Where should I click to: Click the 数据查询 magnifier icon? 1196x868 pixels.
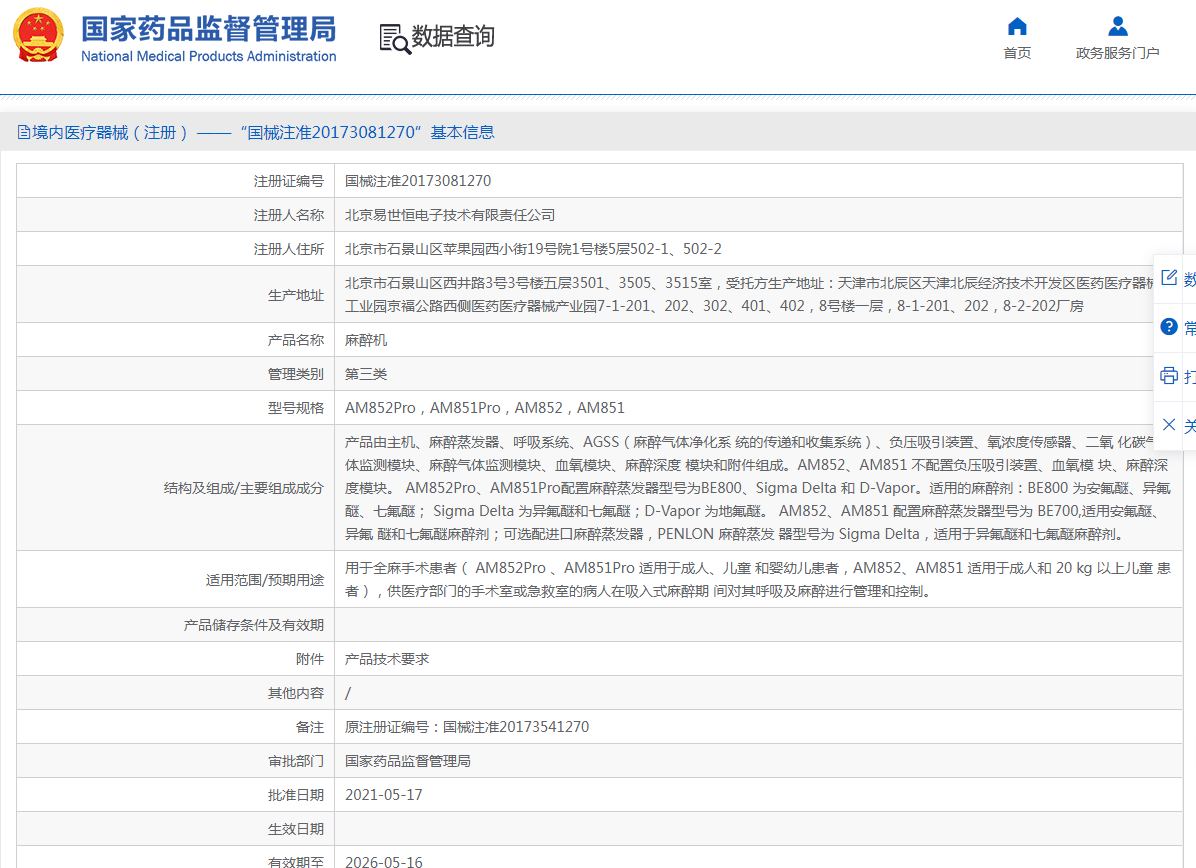point(395,38)
